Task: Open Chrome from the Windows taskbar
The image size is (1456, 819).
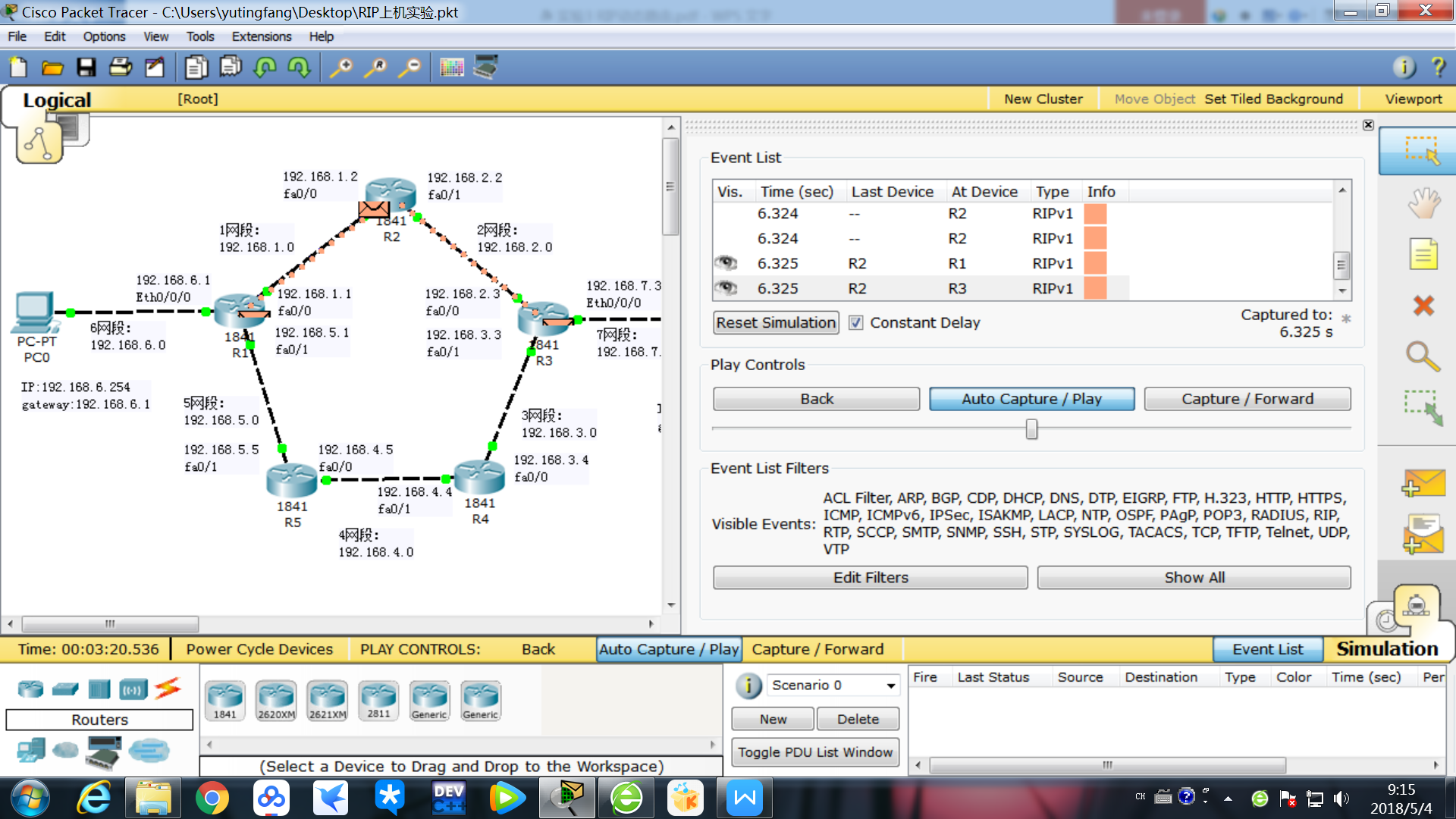Action: [212, 798]
